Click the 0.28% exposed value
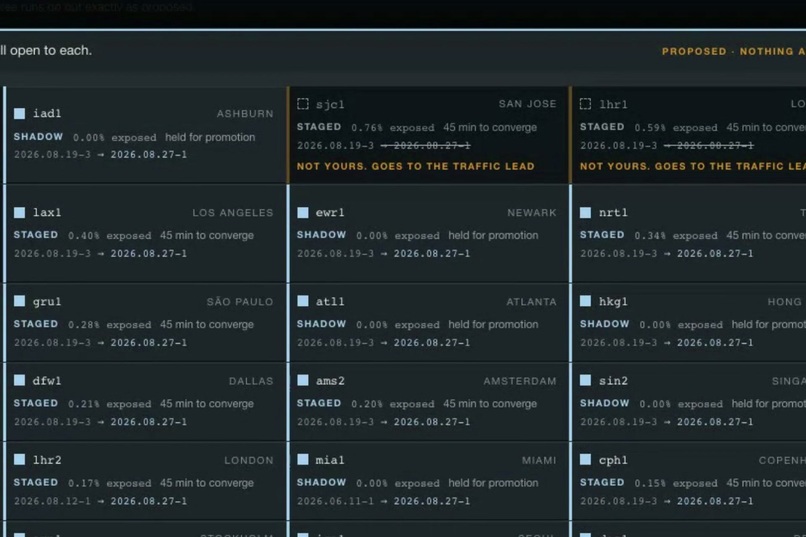 pos(109,325)
